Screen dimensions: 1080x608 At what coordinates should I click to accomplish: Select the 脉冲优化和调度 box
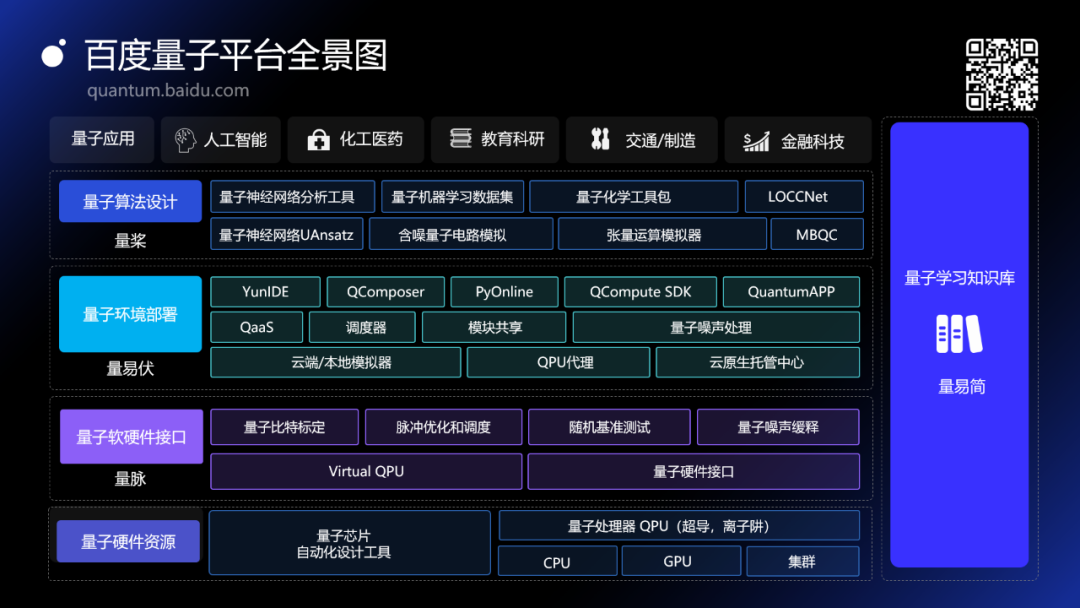coord(444,427)
